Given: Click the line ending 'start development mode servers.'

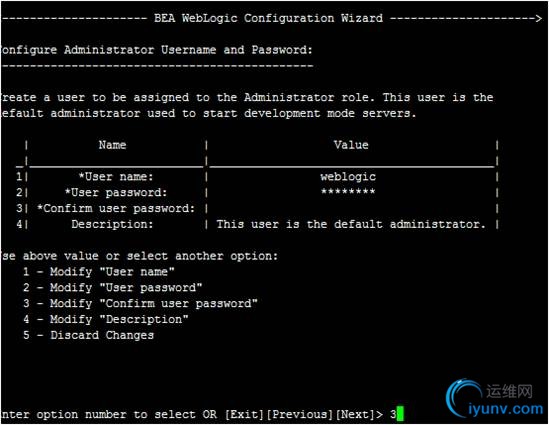Looking at the screenshot, I should (208, 113).
